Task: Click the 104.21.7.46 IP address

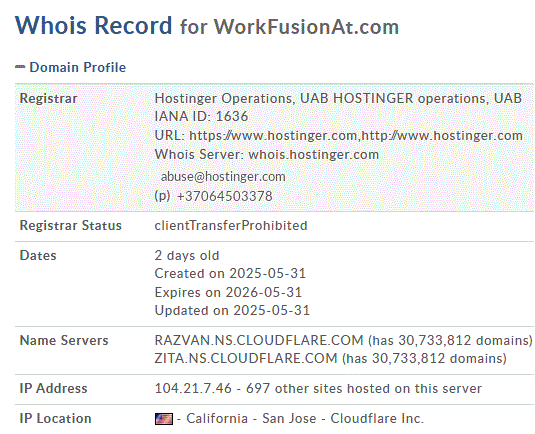Action: (193, 388)
